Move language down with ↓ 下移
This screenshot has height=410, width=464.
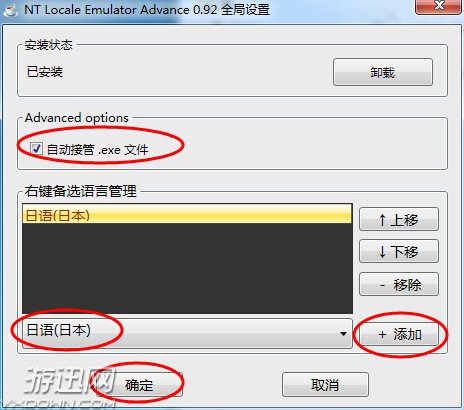399,251
